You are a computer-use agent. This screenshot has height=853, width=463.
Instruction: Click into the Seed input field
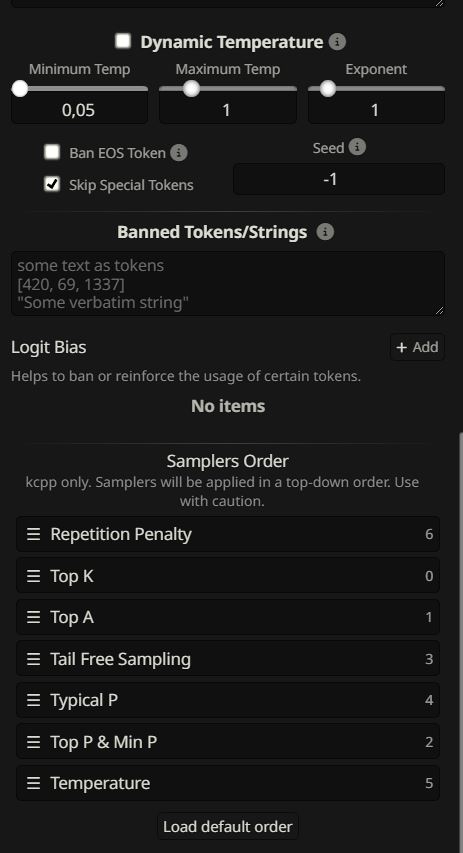pos(339,179)
